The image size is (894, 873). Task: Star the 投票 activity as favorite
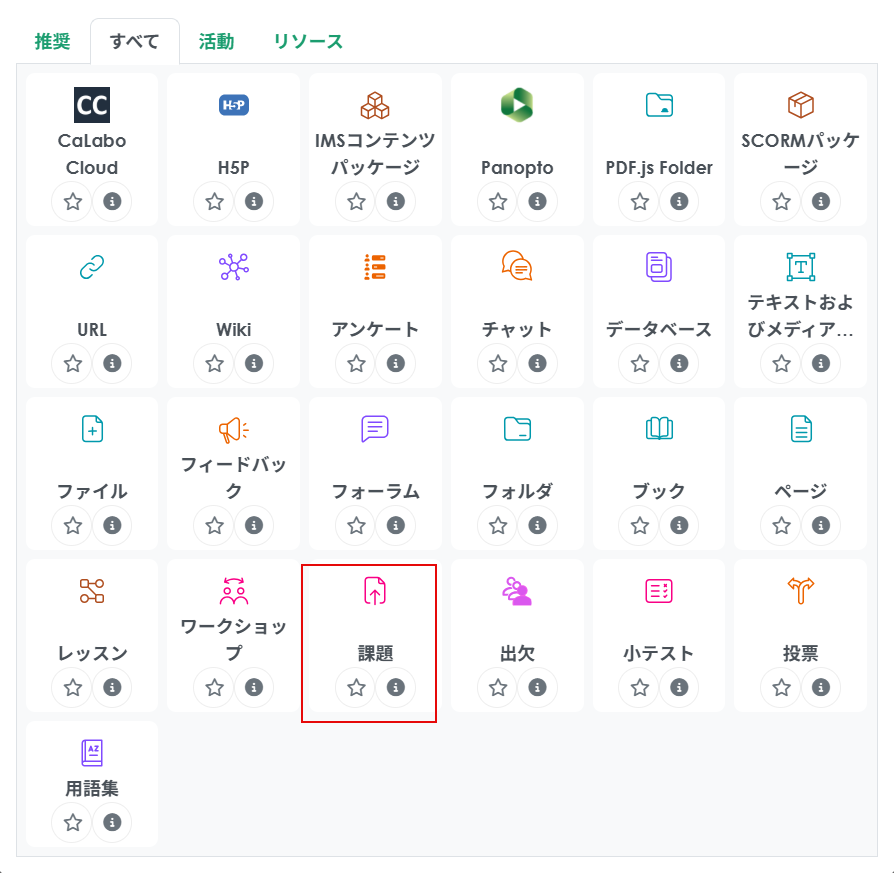tap(782, 687)
